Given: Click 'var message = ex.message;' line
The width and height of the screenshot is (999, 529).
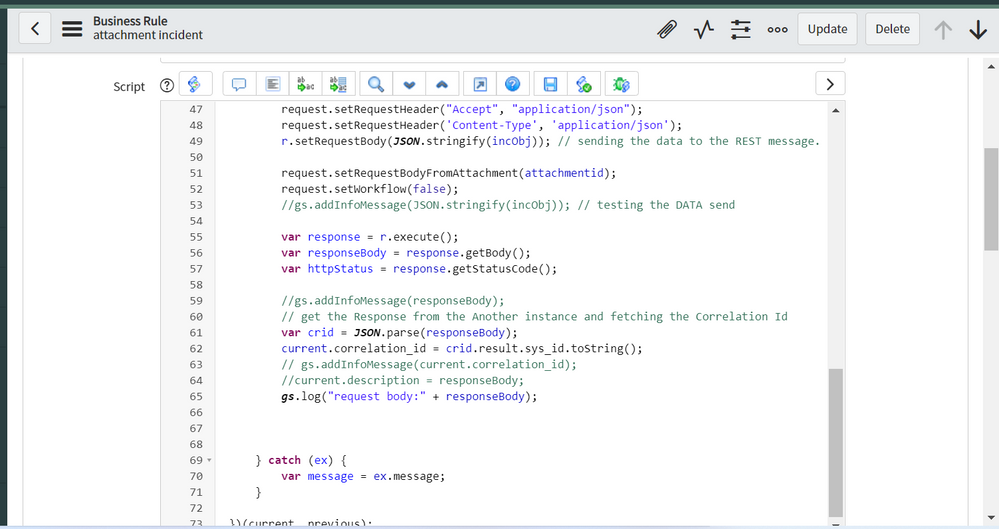Looking at the screenshot, I should (x=363, y=476).
